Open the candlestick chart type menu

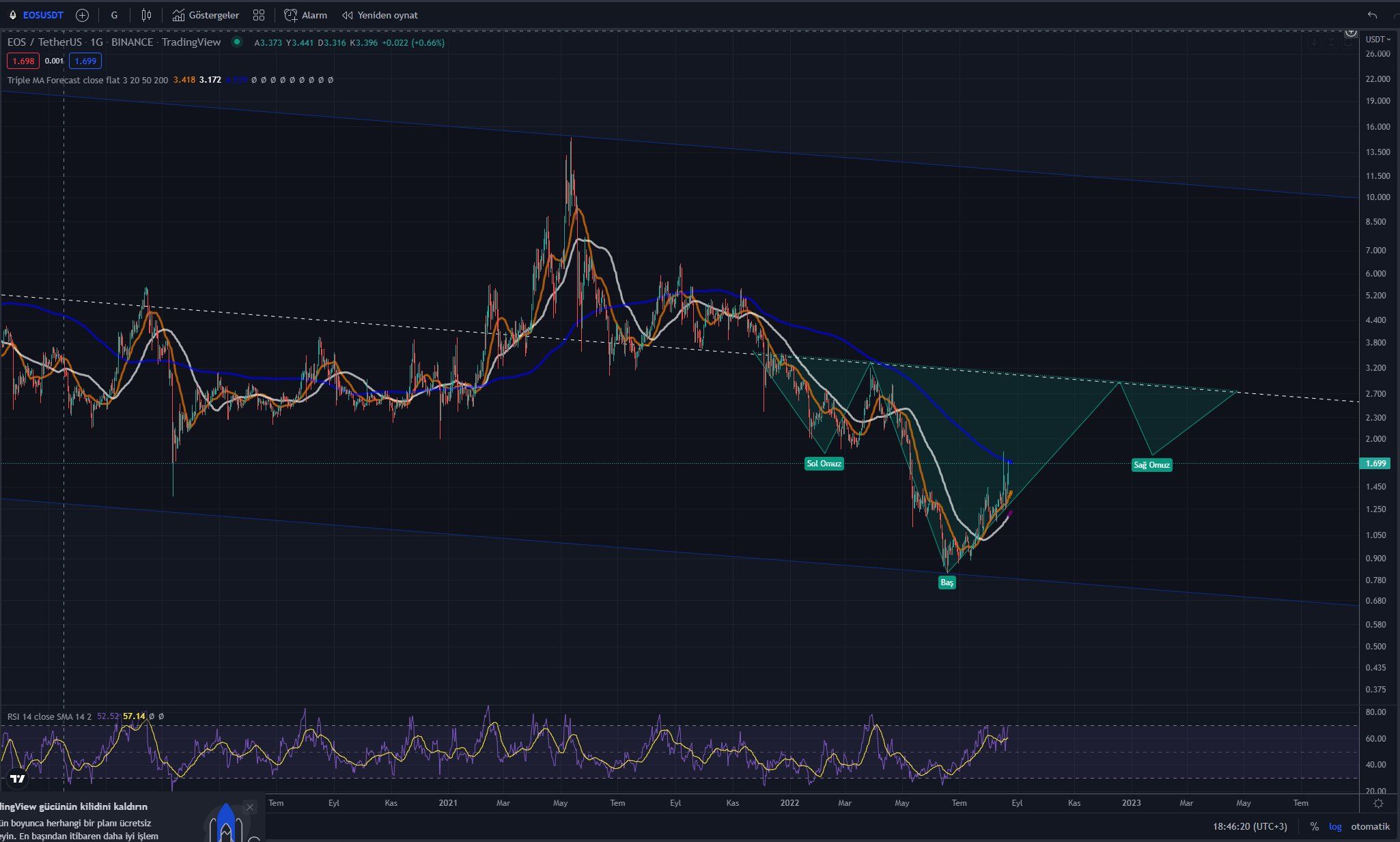(146, 15)
